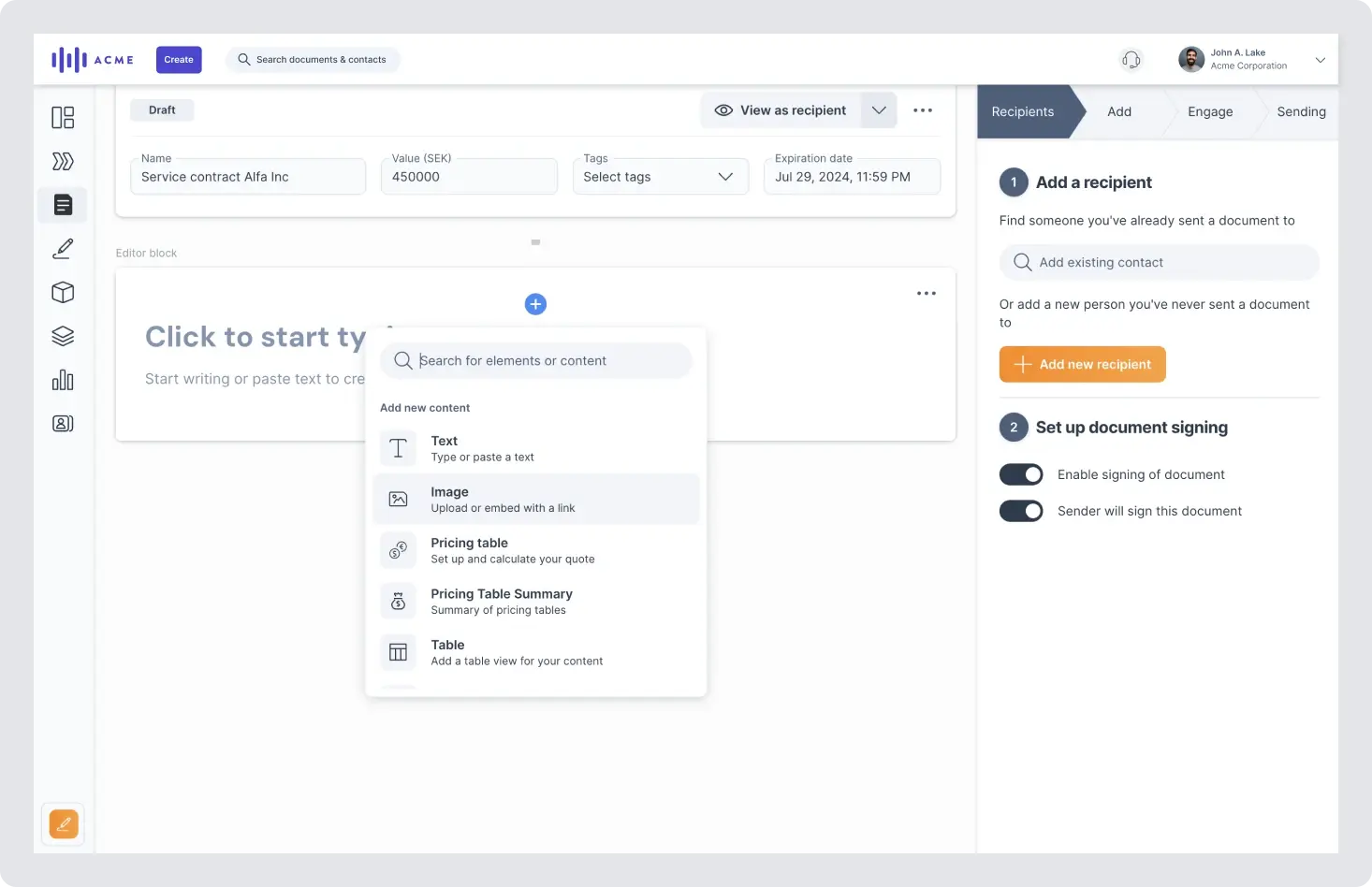
Task: Open the Select tags dropdown
Action: coord(660,176)
